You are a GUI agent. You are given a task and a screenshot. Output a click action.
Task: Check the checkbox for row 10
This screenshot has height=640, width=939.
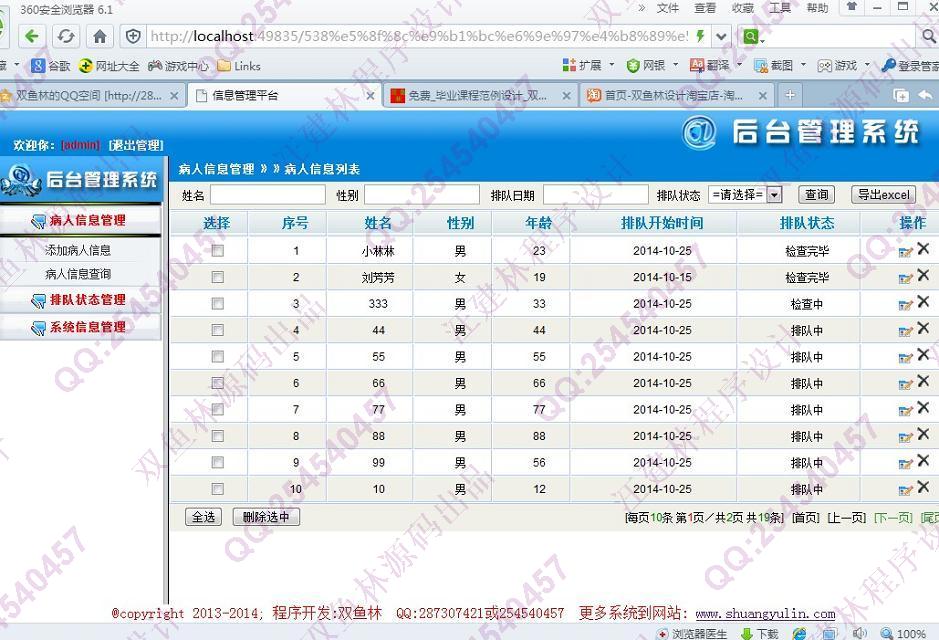[217, 489]
